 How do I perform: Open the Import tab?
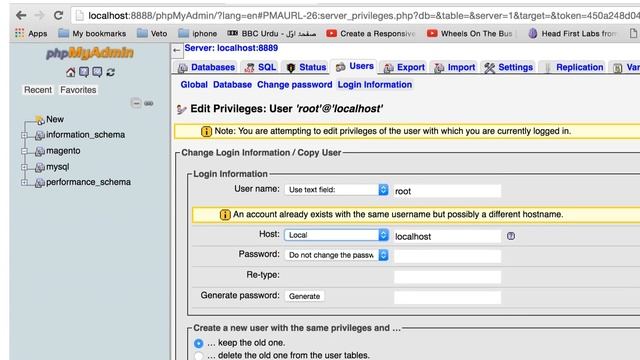454,67
